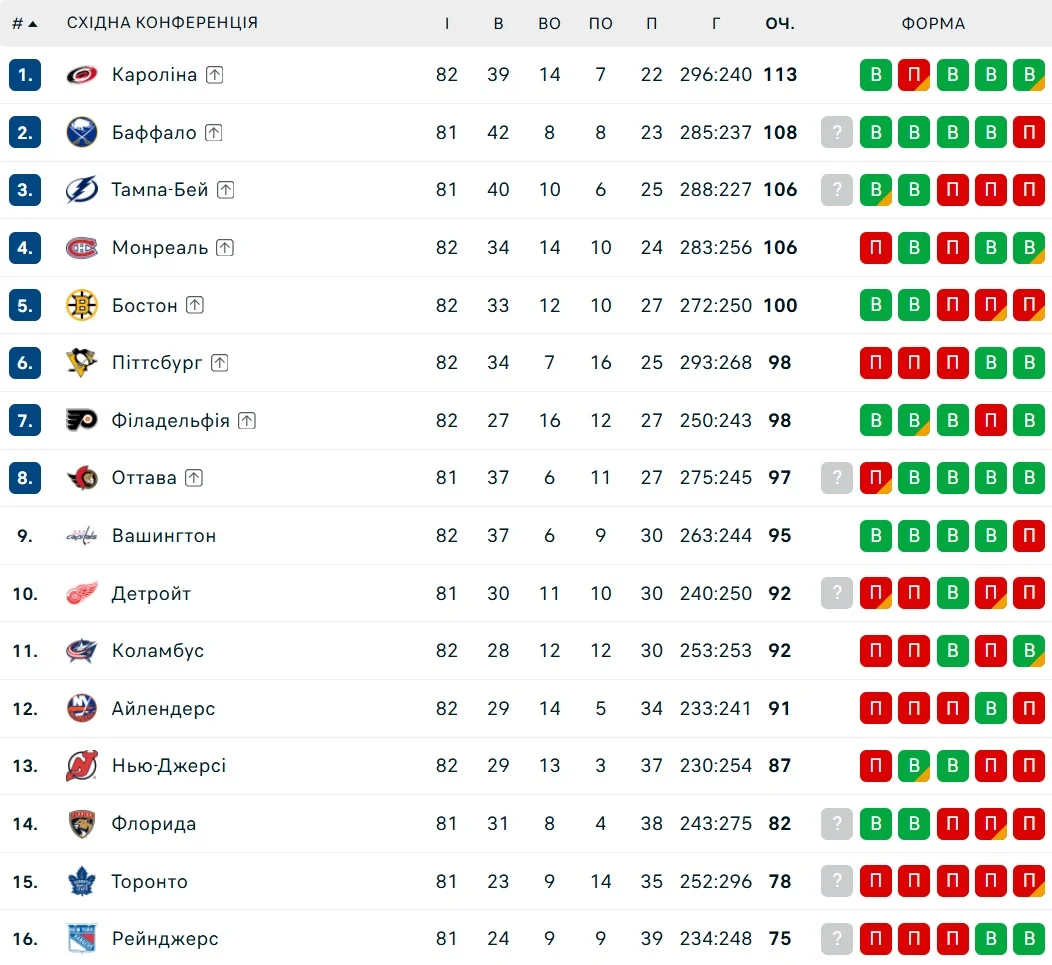Click the gray upcoming match badge for Баффало
The height and width of the screenshot is (965, 1052).
point(837,133)
